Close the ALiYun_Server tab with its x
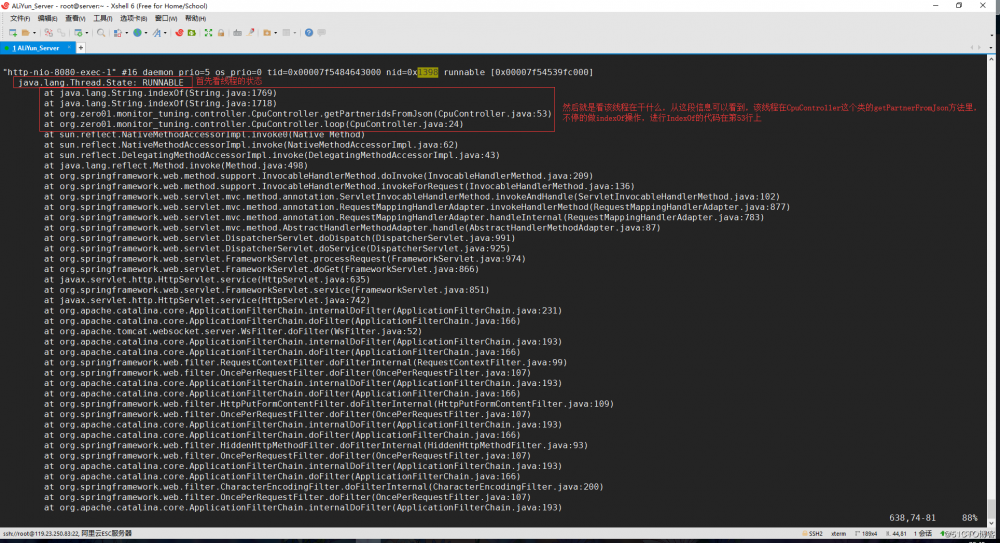 tap(69, 47)
